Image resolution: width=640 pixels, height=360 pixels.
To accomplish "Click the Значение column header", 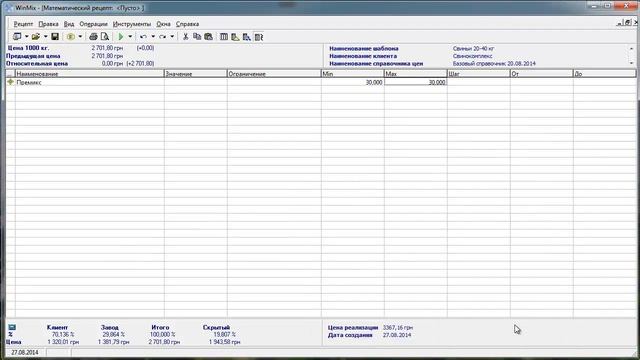I will pyautogui.click(x=196, y=74).
